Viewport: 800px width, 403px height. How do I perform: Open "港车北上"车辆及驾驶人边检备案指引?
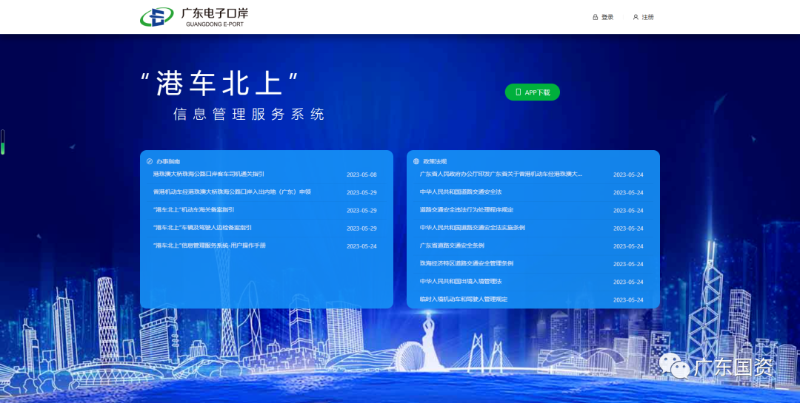pyautogui.click(x=202, y=228)
